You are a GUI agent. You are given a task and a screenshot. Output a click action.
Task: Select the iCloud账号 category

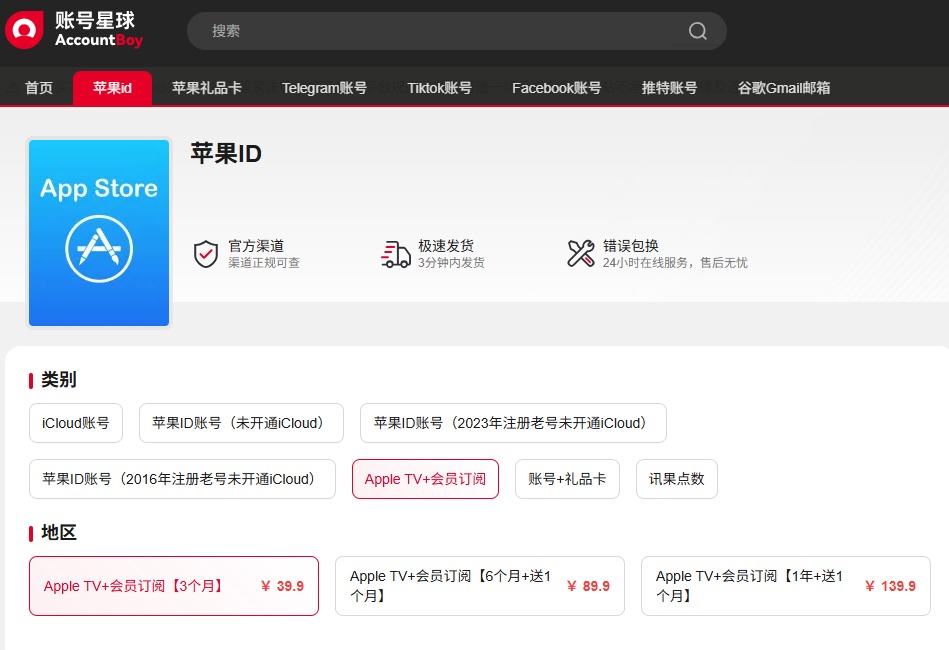click(76, 423)
